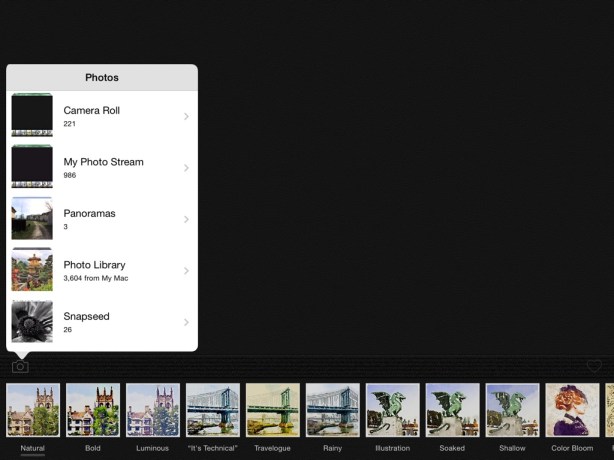Open the My Photo Stream album
The height and width of the screenshot is (460, 614).
point(102,168)
